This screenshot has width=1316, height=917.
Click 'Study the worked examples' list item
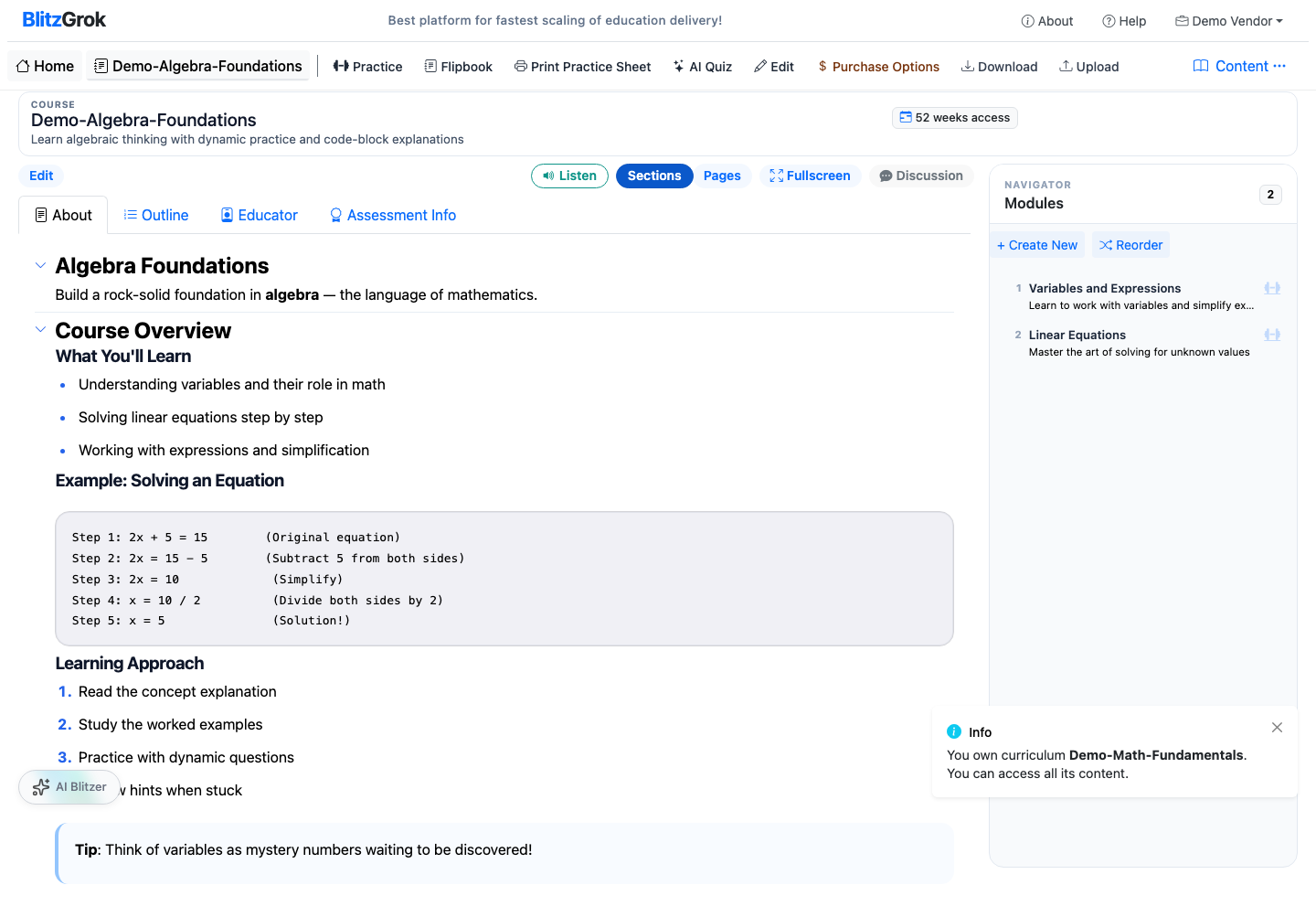click(x=170, y=725)
